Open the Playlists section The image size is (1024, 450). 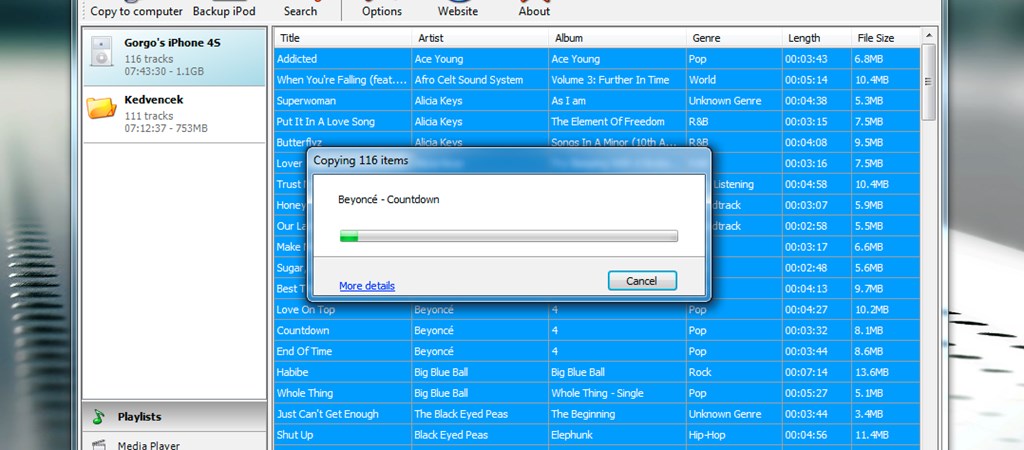pos(174,417)
